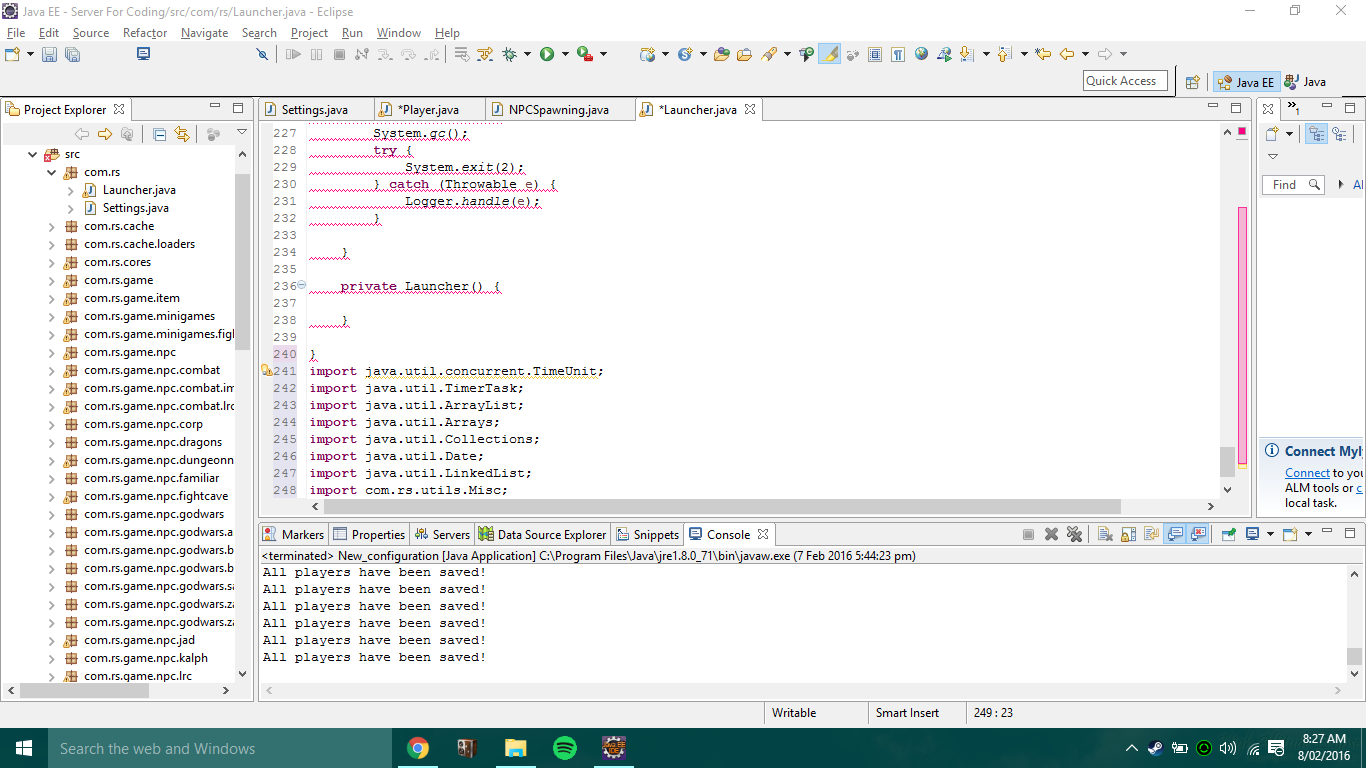Switch to the Java perspective

point(1306,82)
